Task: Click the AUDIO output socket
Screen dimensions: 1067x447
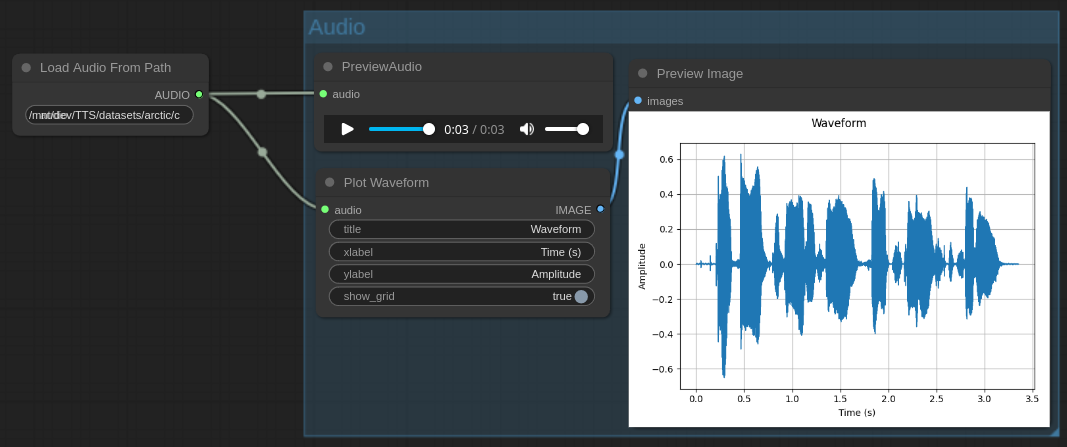Action: pos(199,95)
